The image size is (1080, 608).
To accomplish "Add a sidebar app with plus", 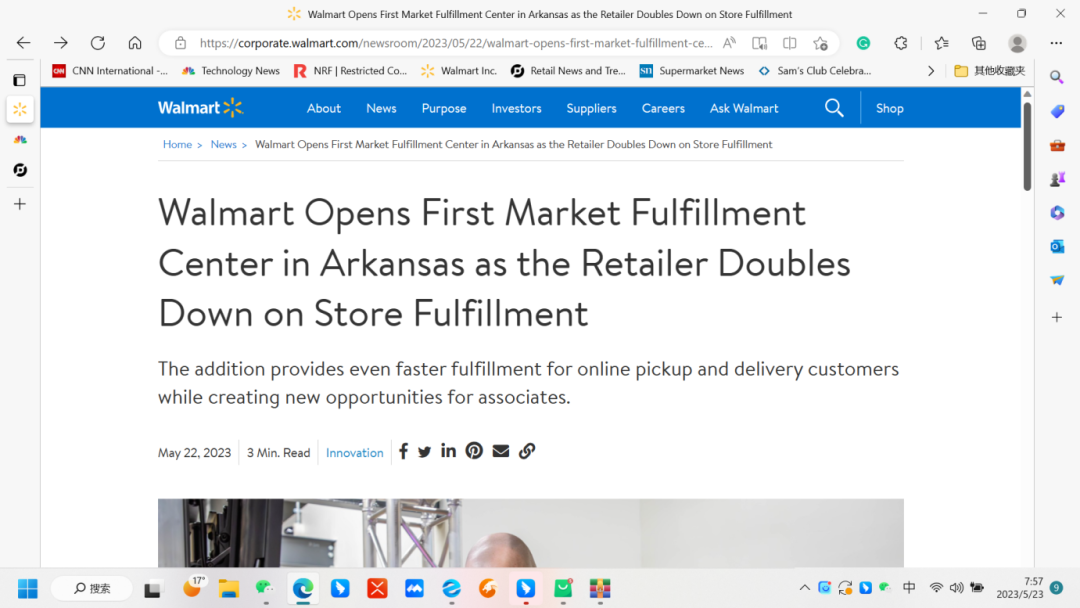I will click(x=1057, y=317).
